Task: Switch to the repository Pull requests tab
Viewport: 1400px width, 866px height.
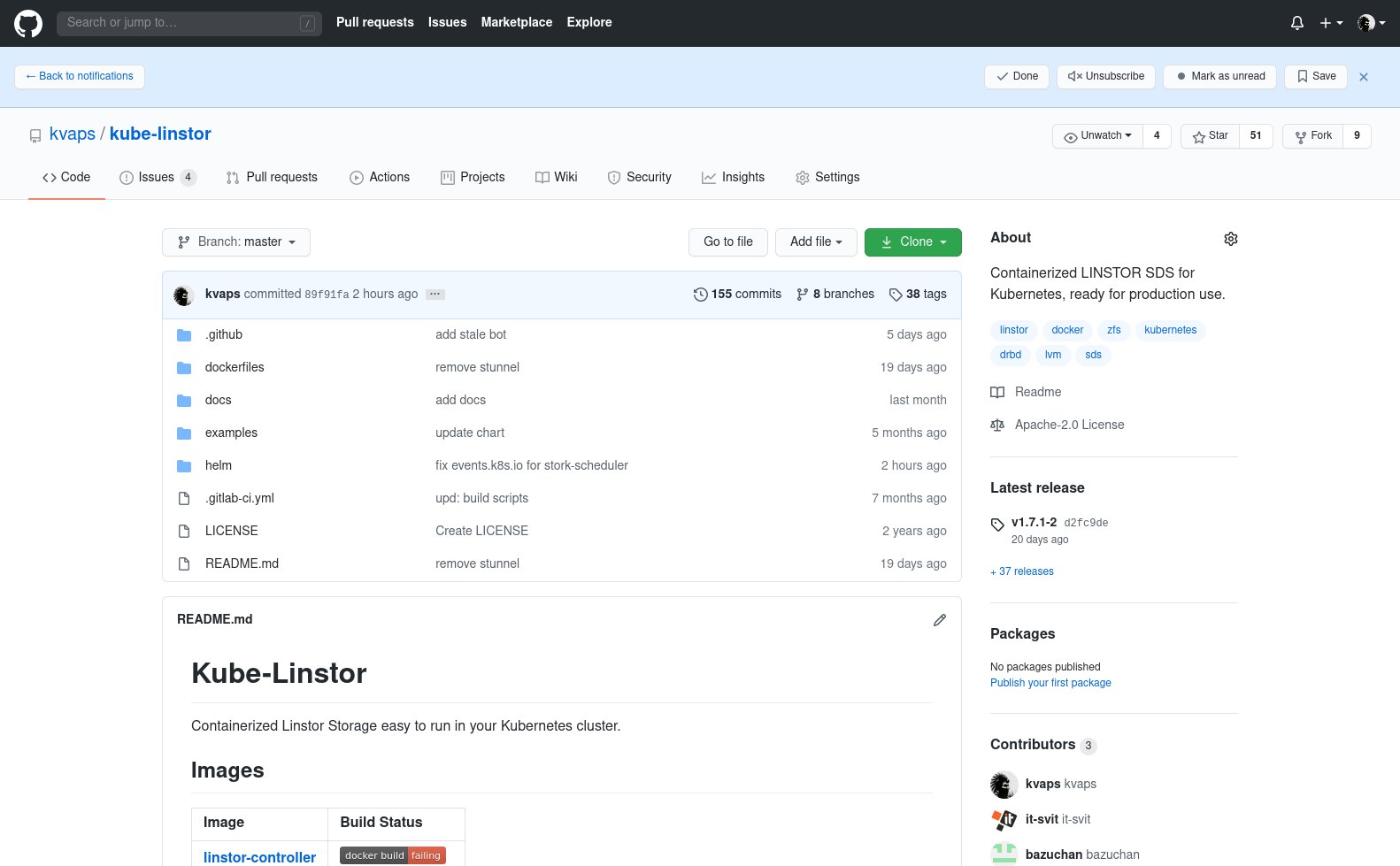Action: 272,178
